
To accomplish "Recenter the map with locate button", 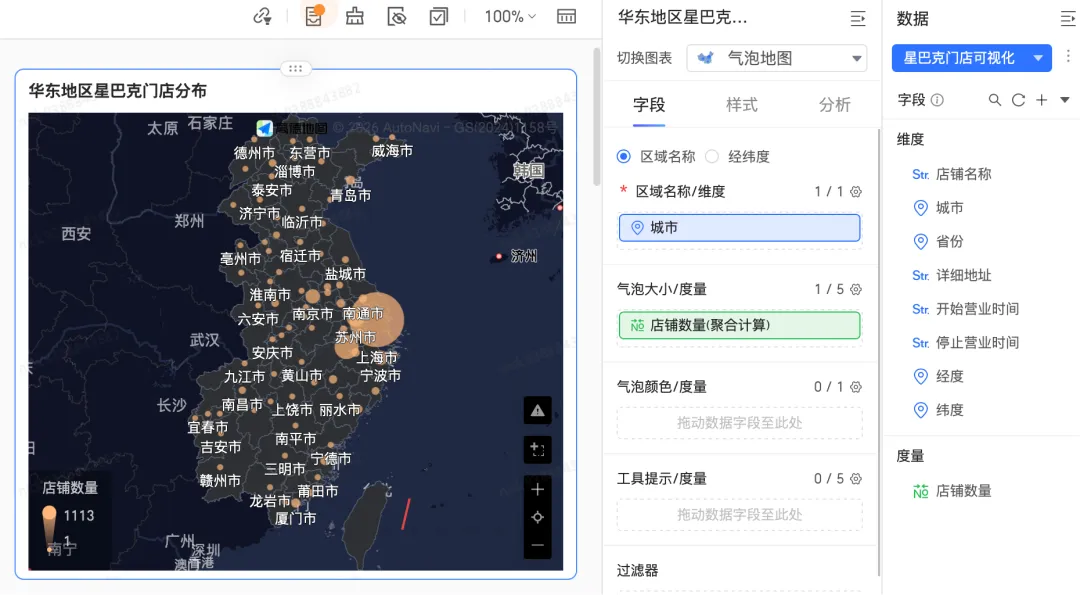I will click(x=537, y=517).
